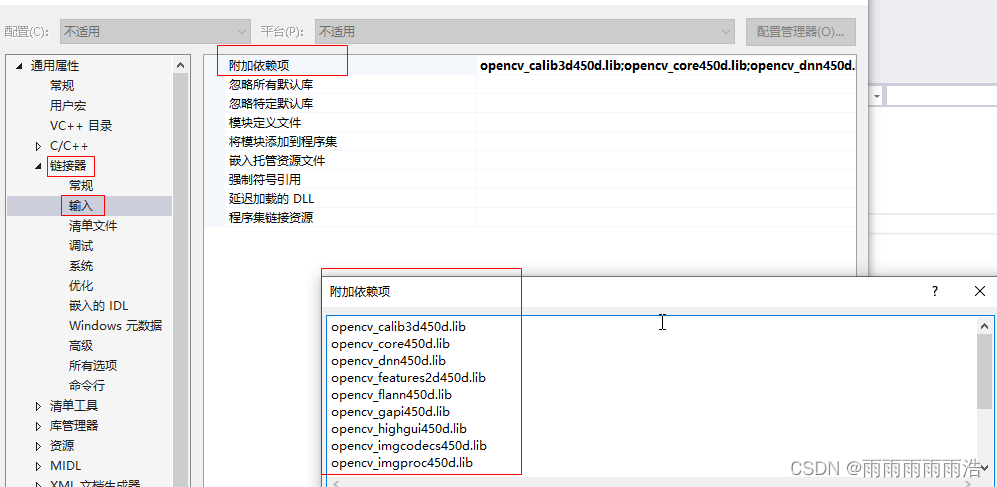The image size is (997, 487).
Task: Select 常规 under 通用属性
Action: click(62, 86)
